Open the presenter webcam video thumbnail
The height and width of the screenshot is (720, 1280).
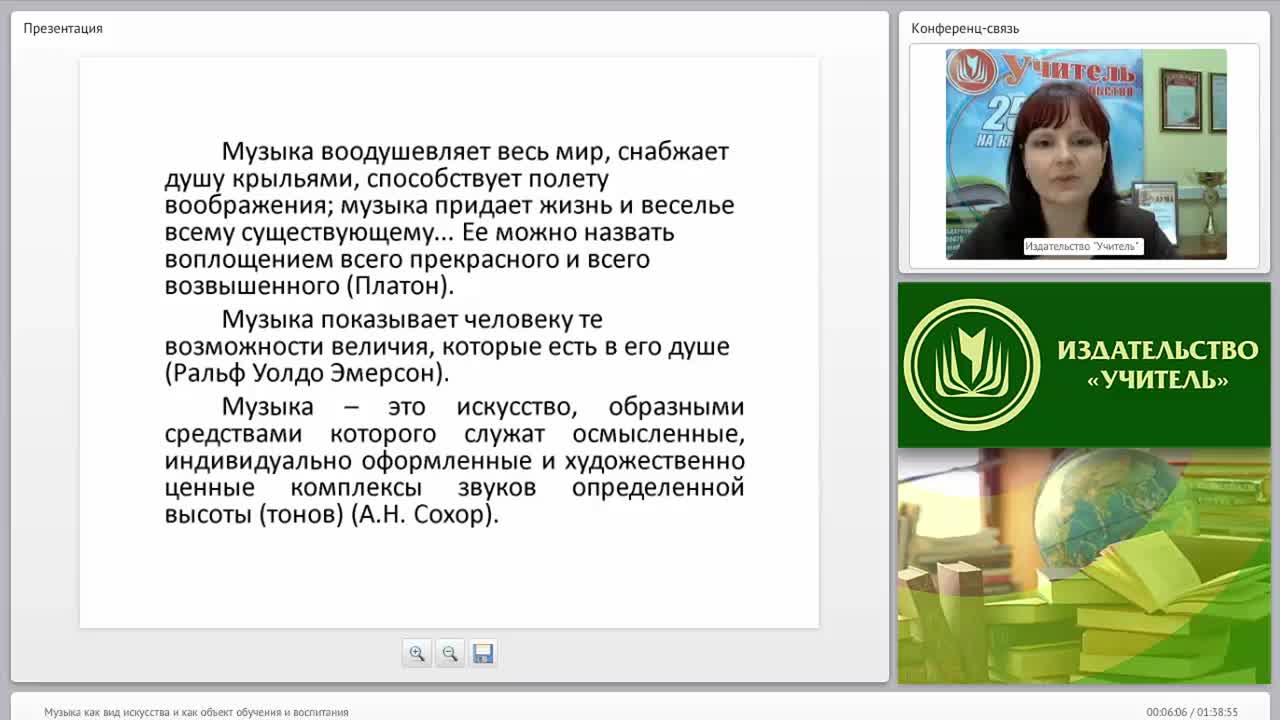1086,154
